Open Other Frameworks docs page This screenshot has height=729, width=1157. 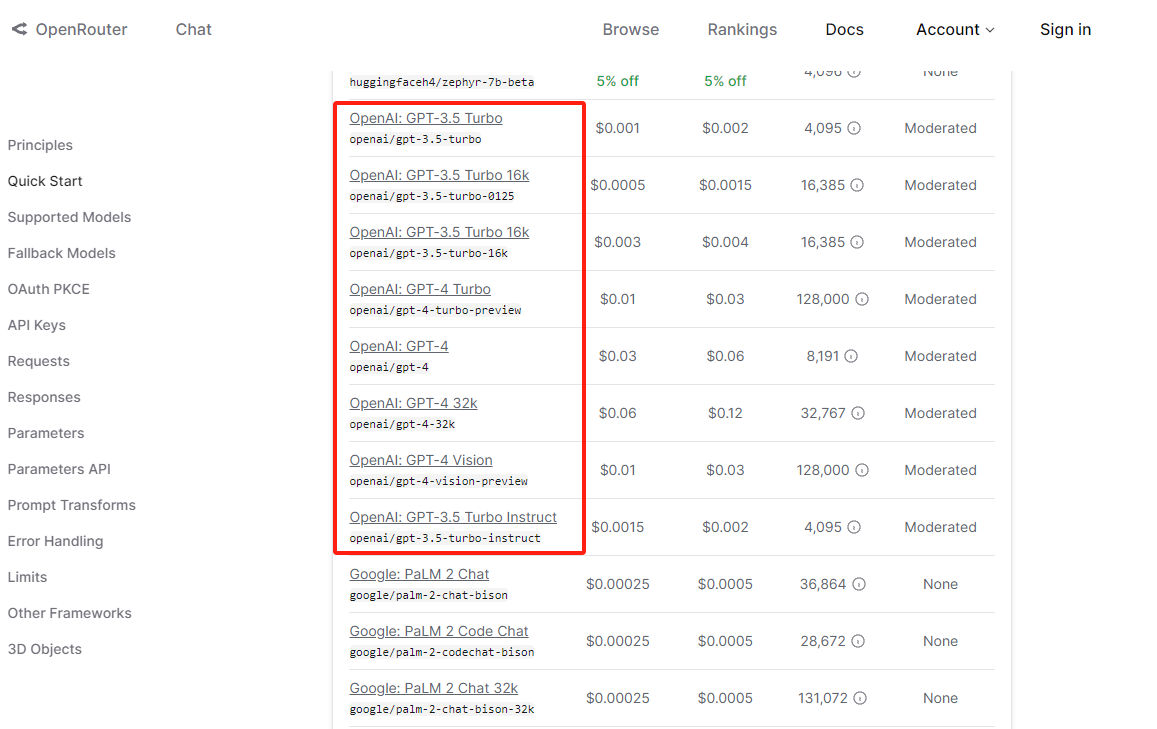69,613
